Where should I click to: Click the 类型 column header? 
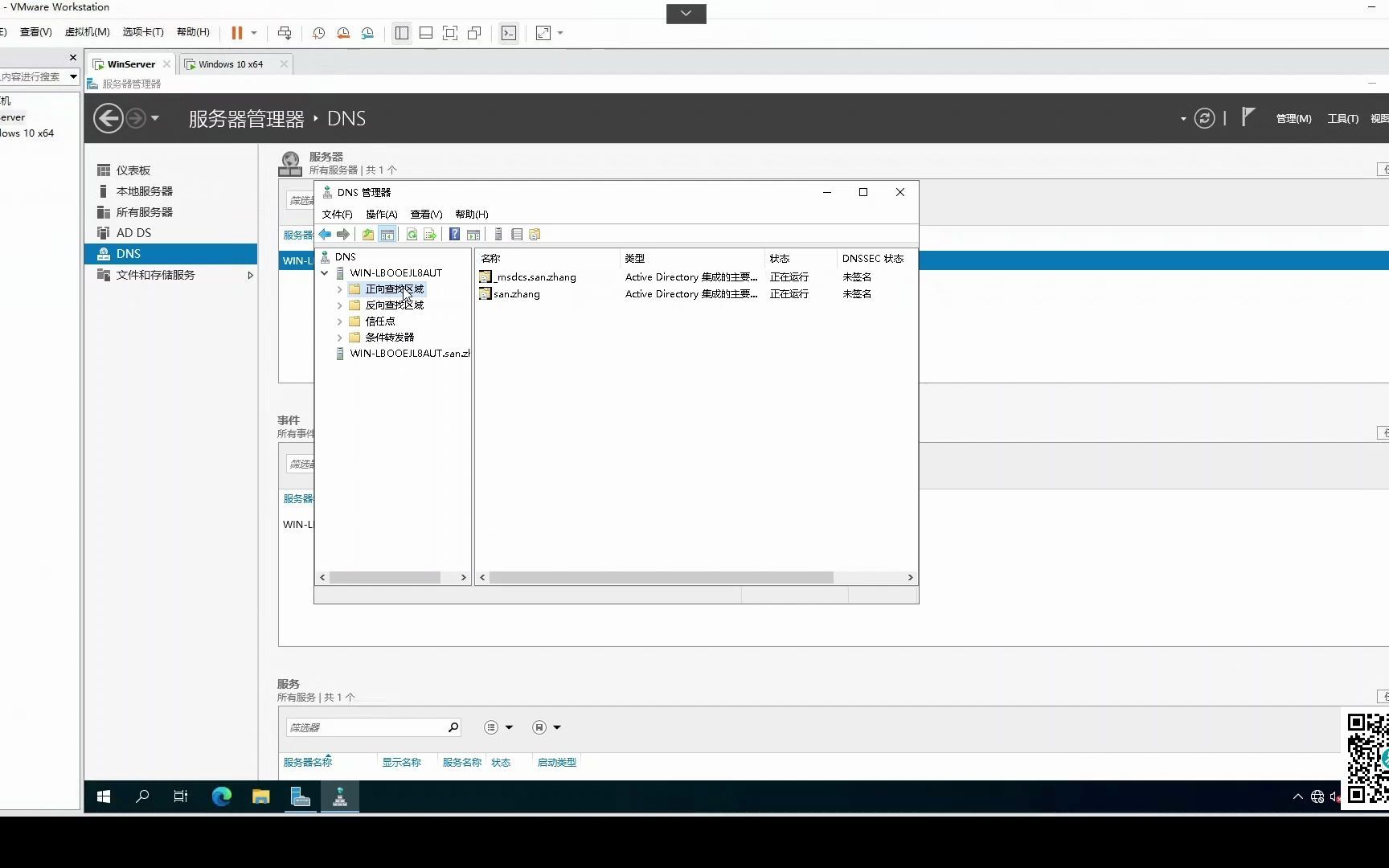pyautogui.click(x=692, y=258)
